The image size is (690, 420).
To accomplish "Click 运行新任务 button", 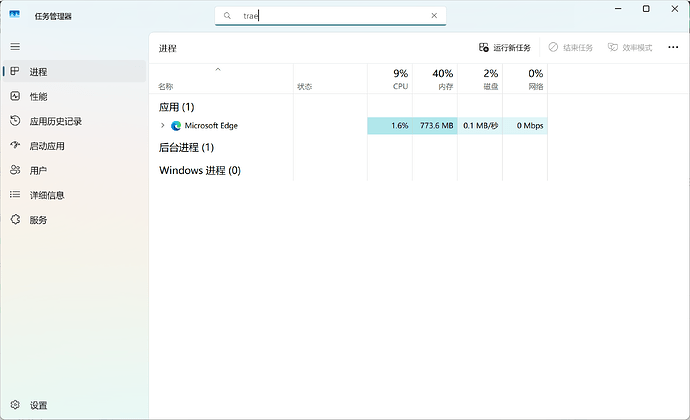I will [504, 48].
